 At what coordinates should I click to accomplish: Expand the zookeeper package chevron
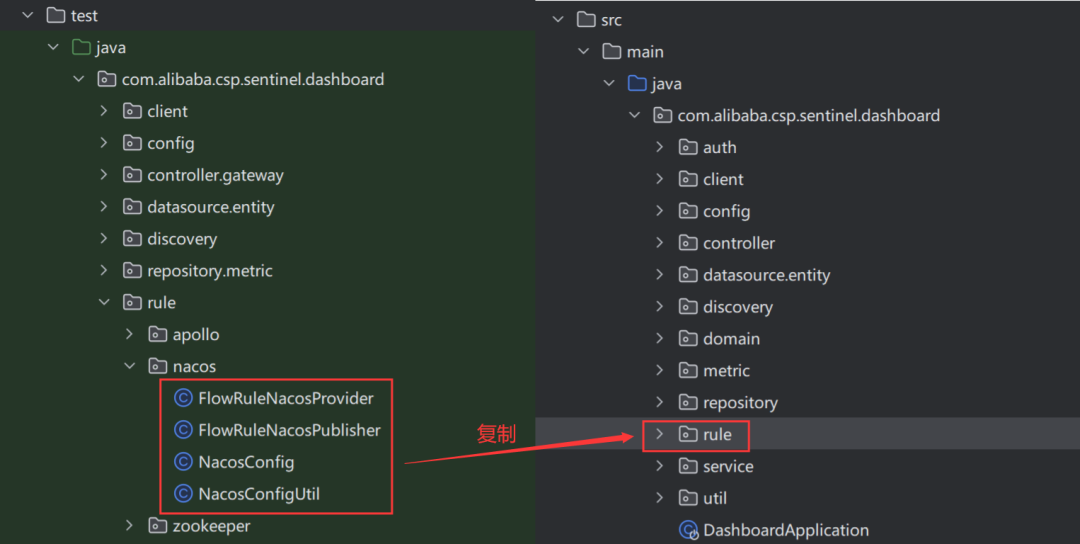coord(129,525)
